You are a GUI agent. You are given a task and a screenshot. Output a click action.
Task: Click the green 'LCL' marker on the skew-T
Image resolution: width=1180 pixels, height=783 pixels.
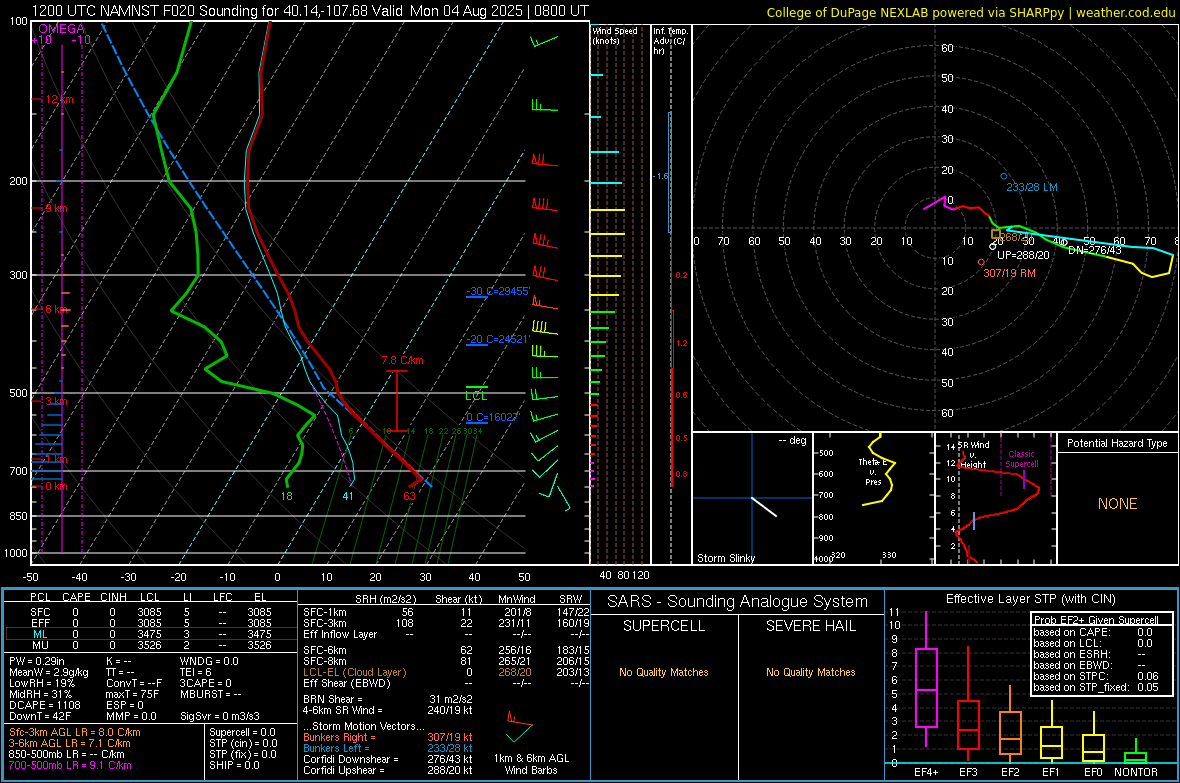[x=476, y=395]
